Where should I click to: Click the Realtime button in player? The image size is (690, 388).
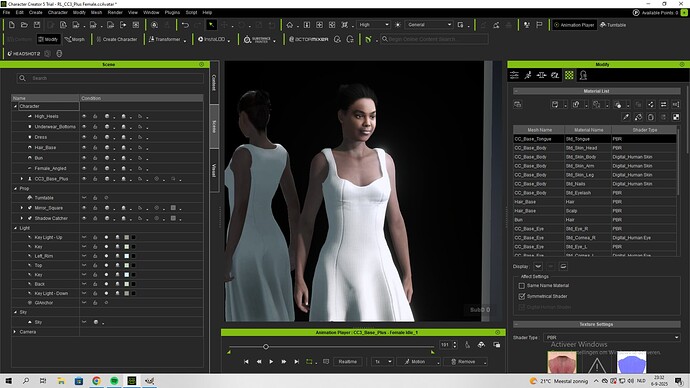point(348,362)
